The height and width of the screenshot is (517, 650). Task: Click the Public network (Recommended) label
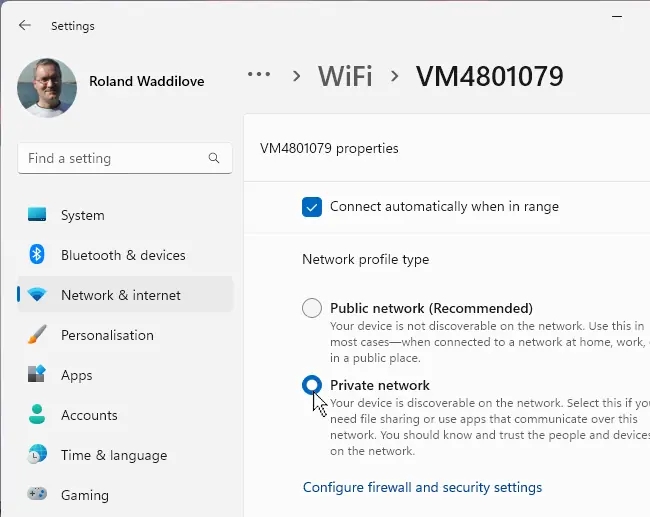click(x=432, y=308)
